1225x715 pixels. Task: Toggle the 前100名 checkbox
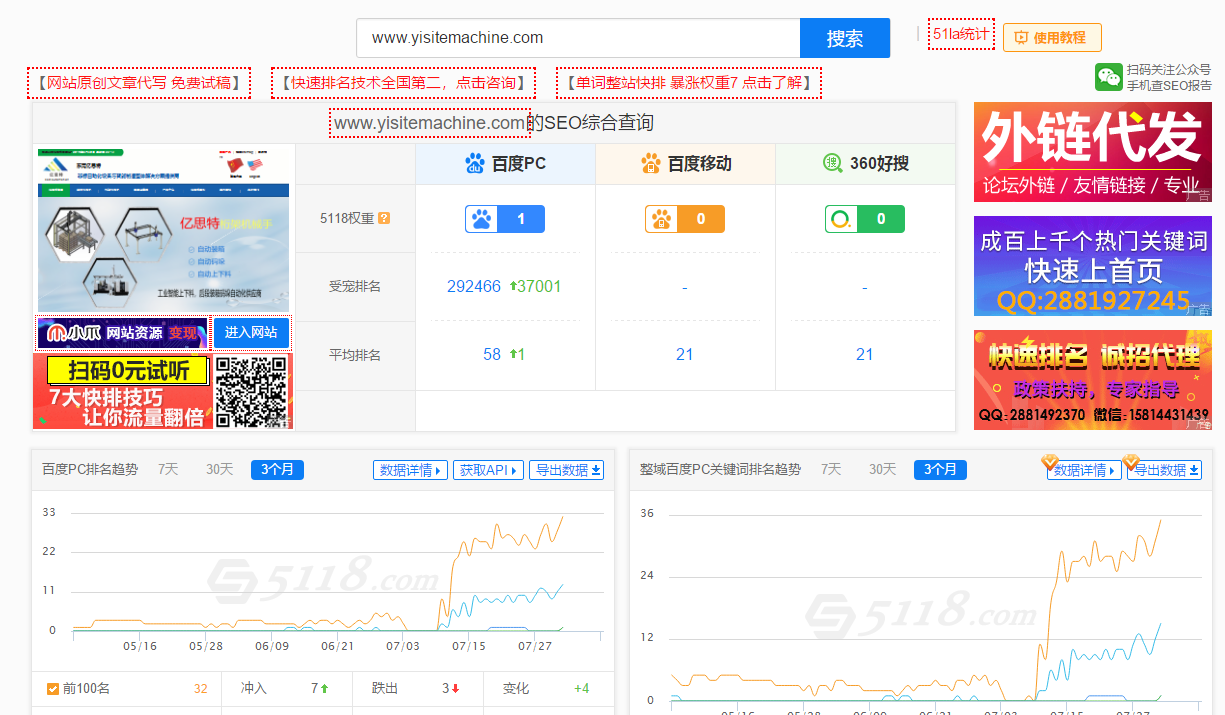click(x=53, y=689)
